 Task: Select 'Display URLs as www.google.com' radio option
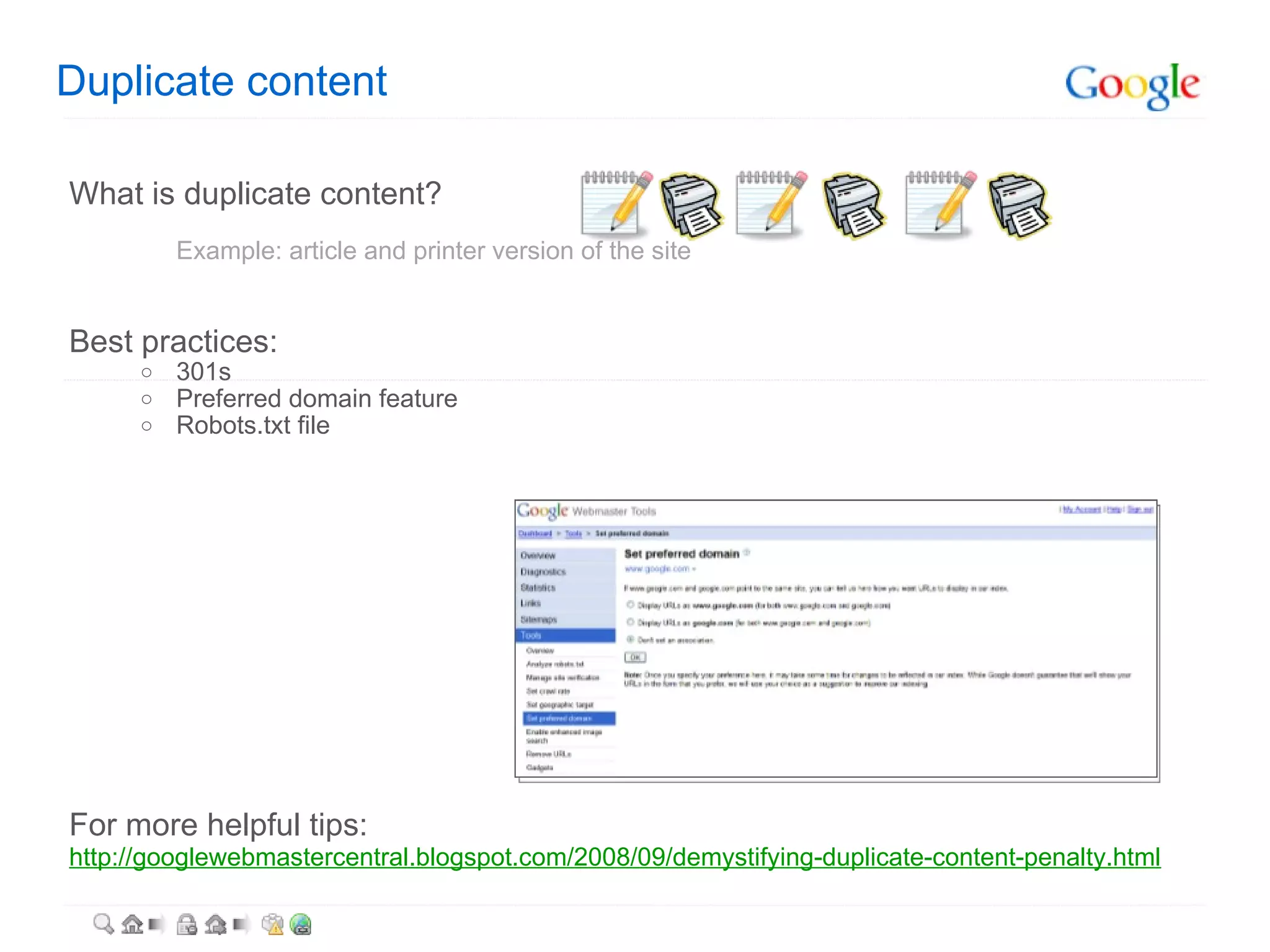(x=630, y=605)
